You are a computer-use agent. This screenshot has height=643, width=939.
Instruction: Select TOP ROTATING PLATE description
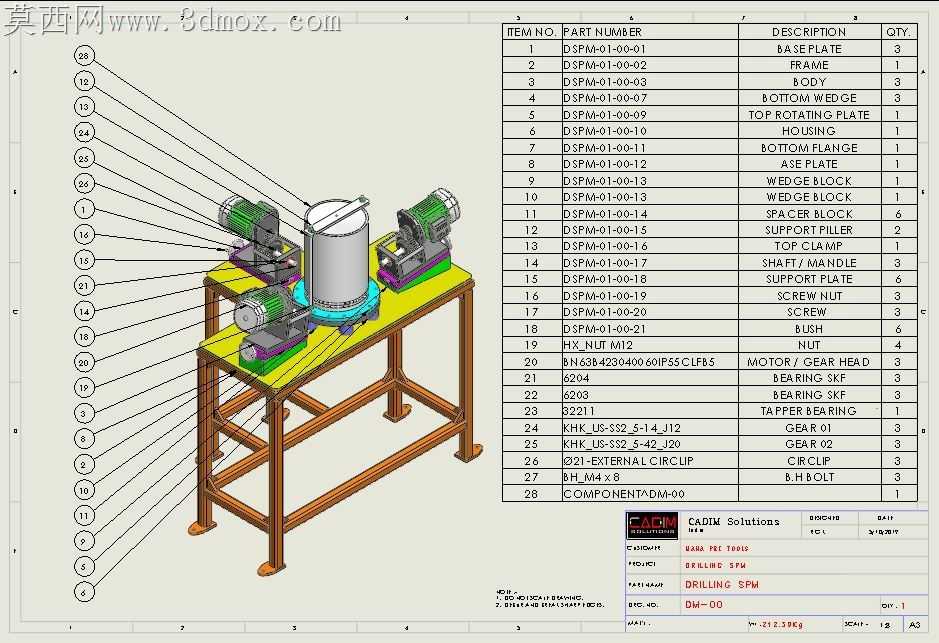(810, 115)
